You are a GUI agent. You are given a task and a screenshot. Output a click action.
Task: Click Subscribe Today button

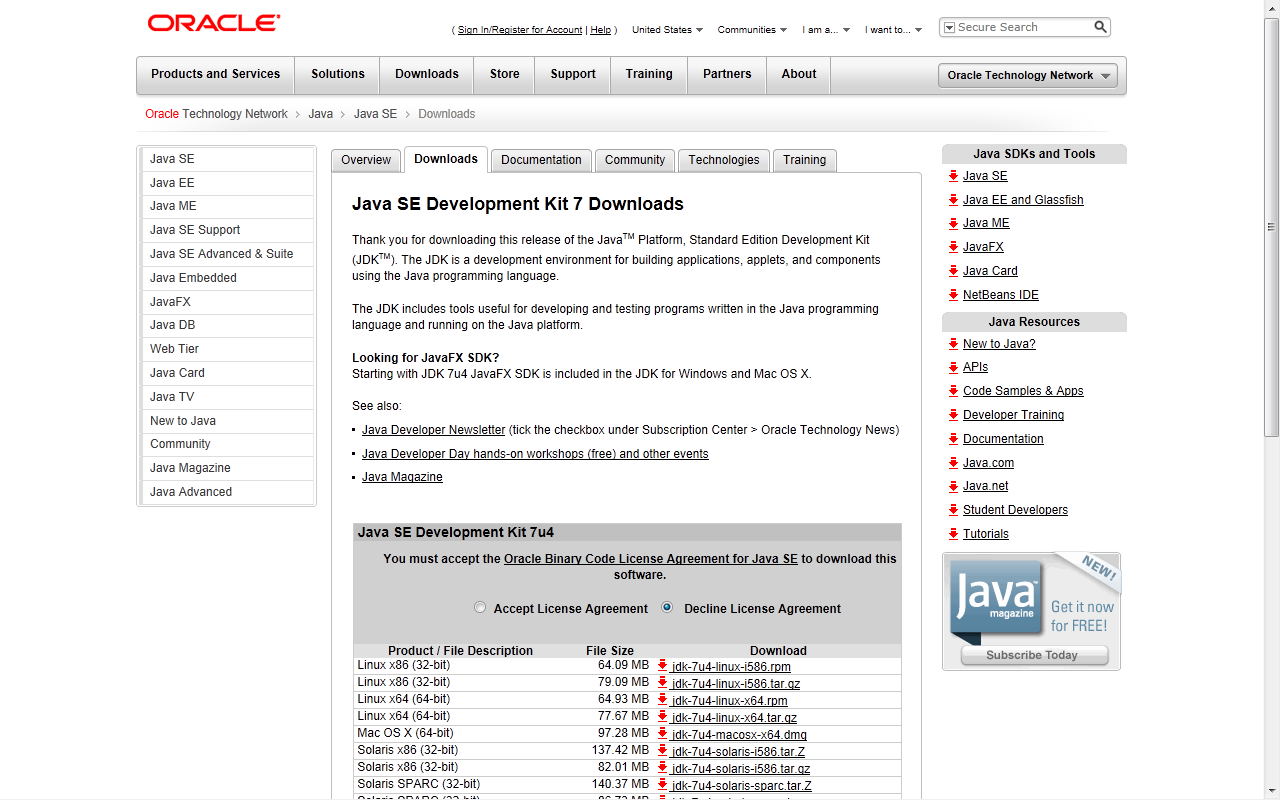click(1034, 656)
